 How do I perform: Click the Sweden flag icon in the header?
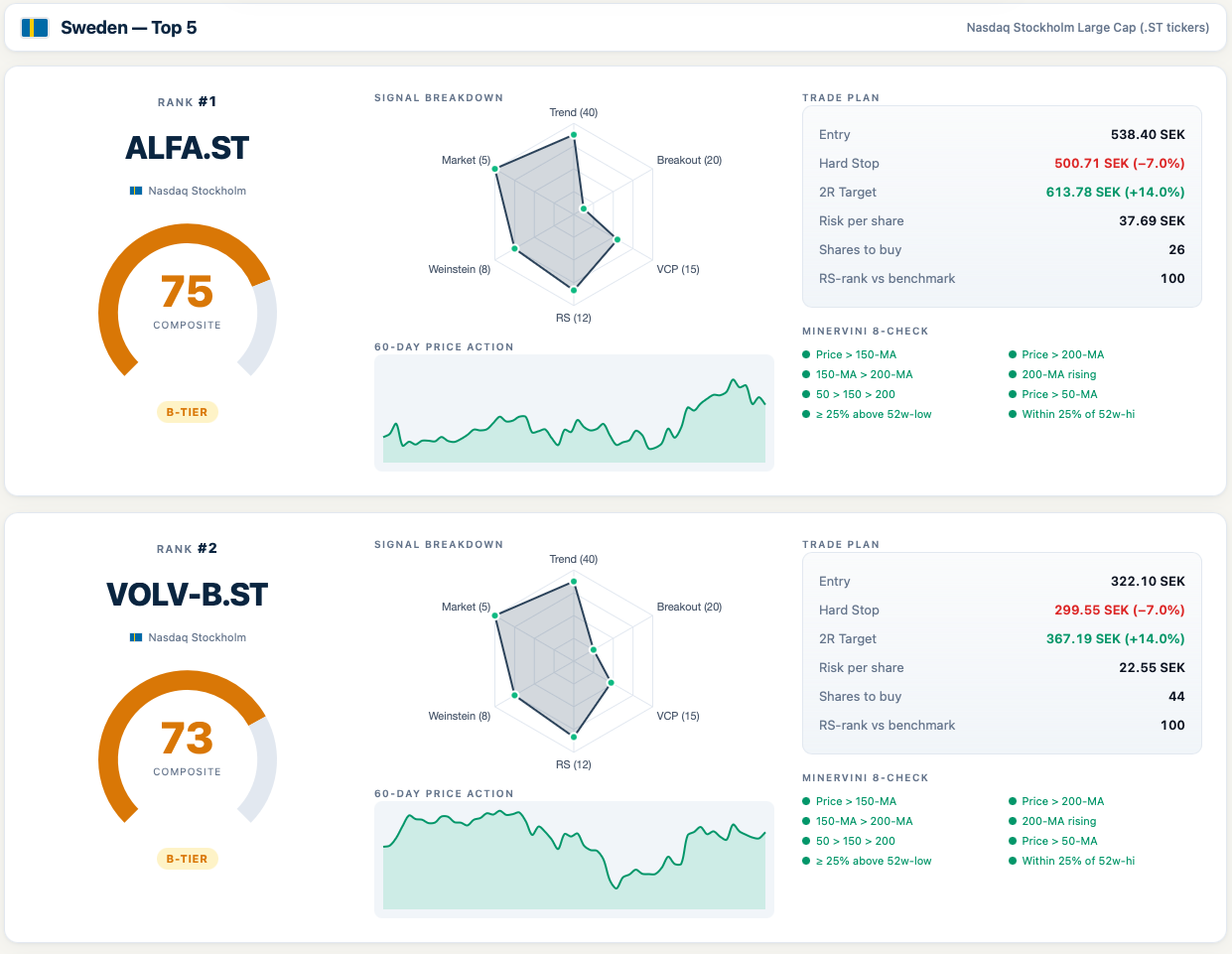[x=37, y=28]
